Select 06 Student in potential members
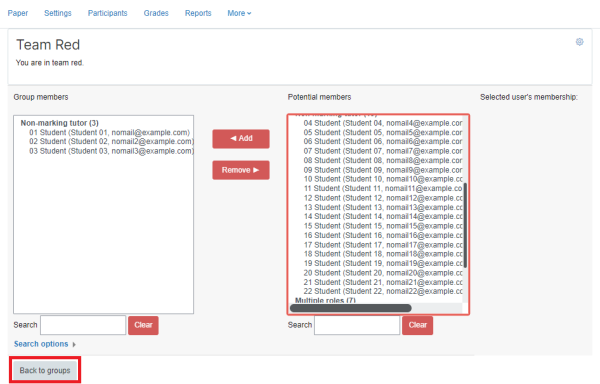Screen dimensions: 600x384 [383, 142]
